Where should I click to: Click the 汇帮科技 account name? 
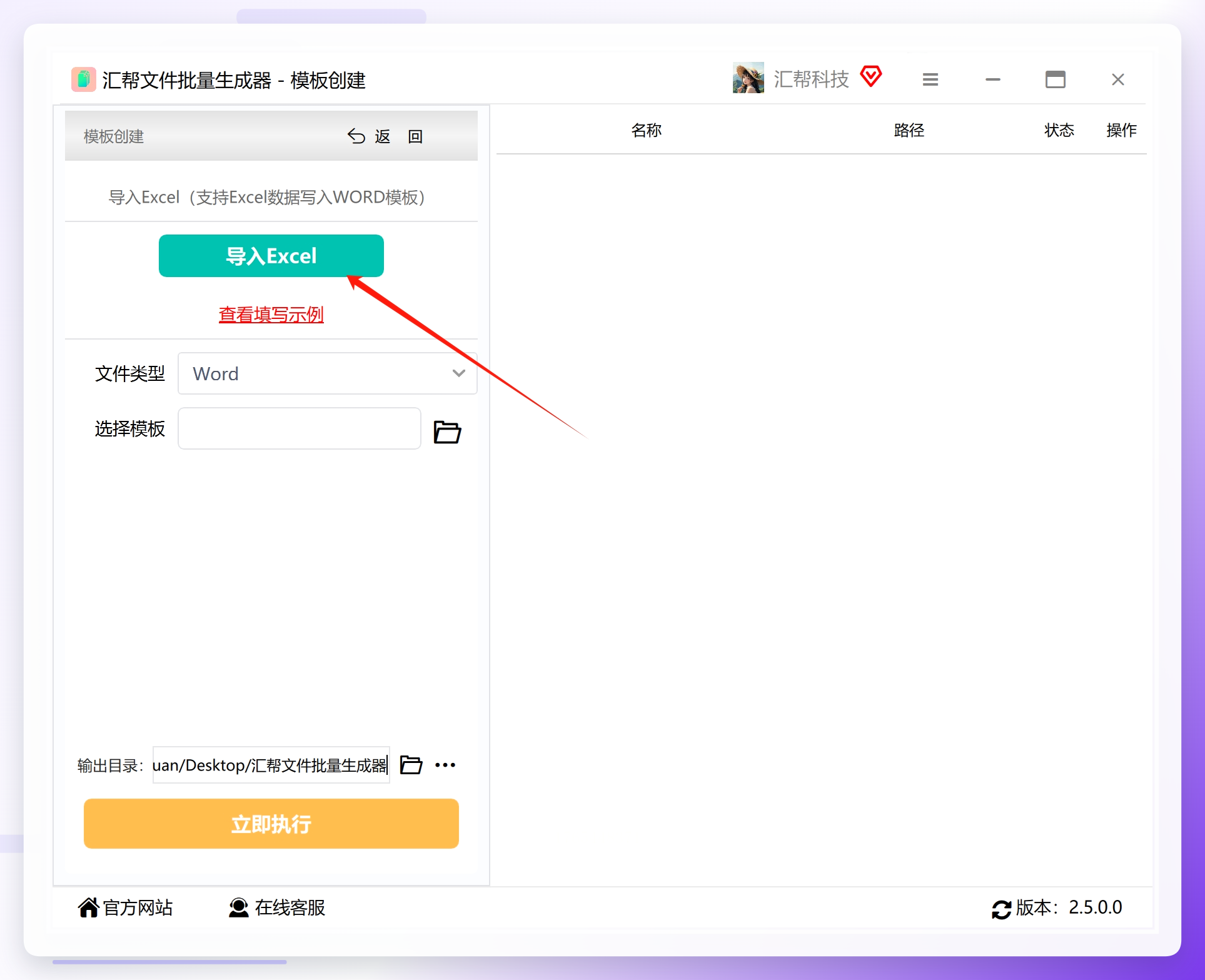811,79
